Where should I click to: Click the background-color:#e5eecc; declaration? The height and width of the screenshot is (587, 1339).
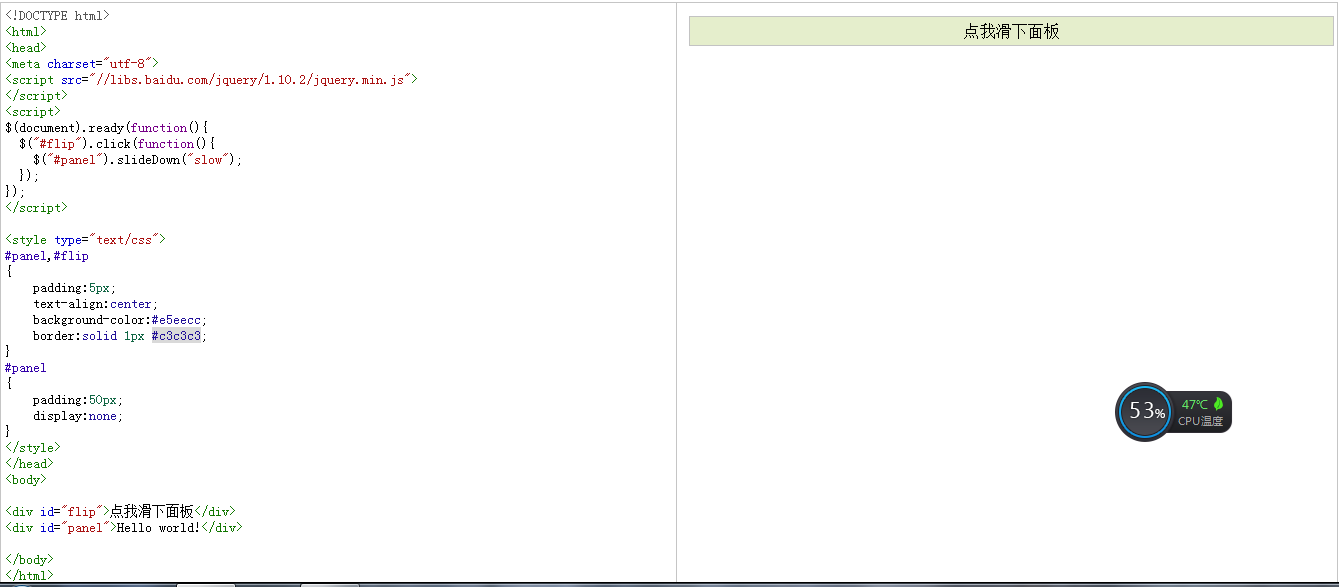pyautogui.click(x=120, y=320)
